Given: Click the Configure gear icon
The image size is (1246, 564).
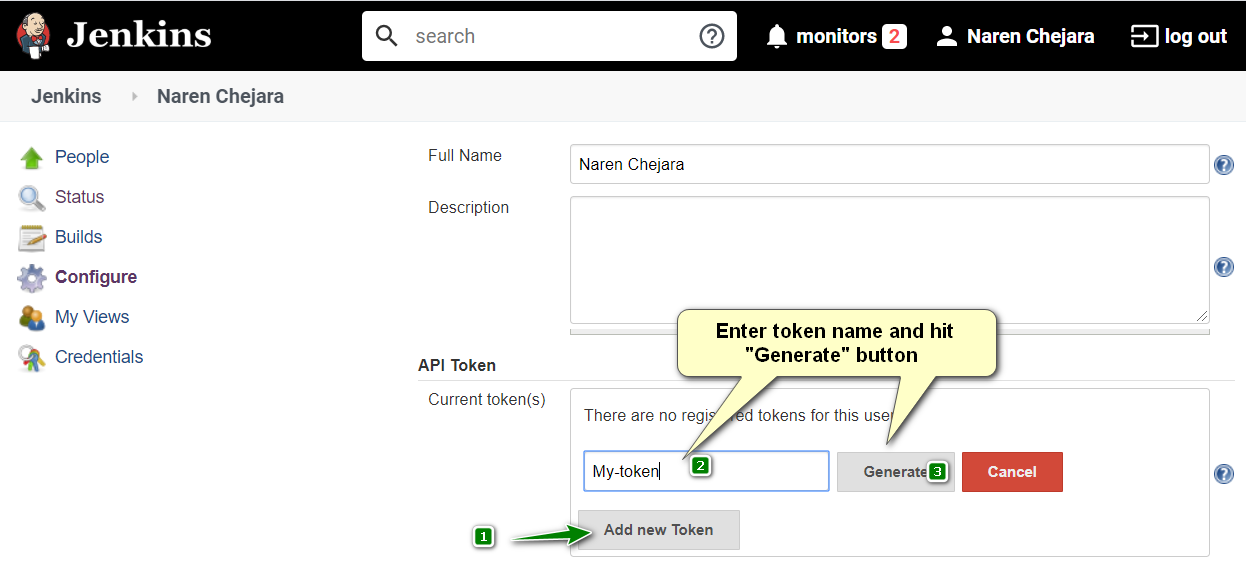Looking at the screenshot, I should pyautogui.click(x=32, y=278).
